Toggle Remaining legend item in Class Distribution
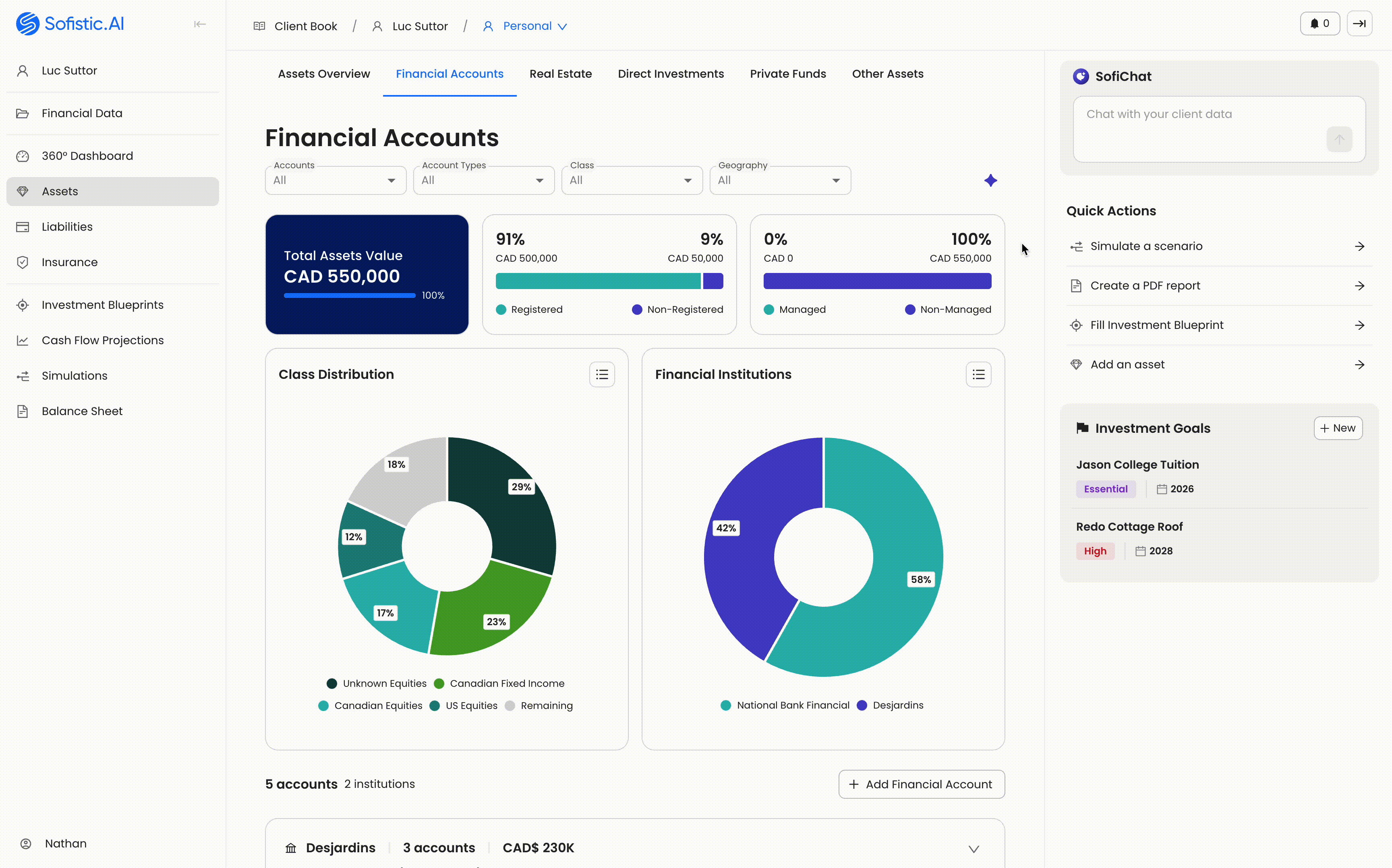This screenshot has width=1392, height=868. pyautogui.click(x=545, y=705)
